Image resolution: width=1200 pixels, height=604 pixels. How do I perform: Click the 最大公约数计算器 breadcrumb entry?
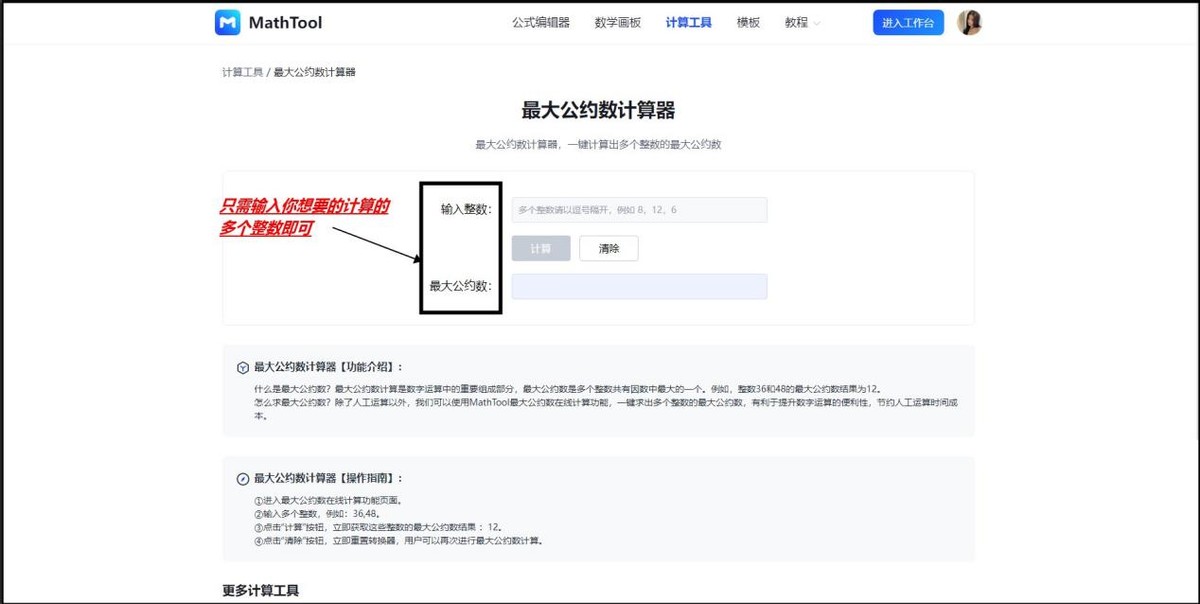coord(316,72)
